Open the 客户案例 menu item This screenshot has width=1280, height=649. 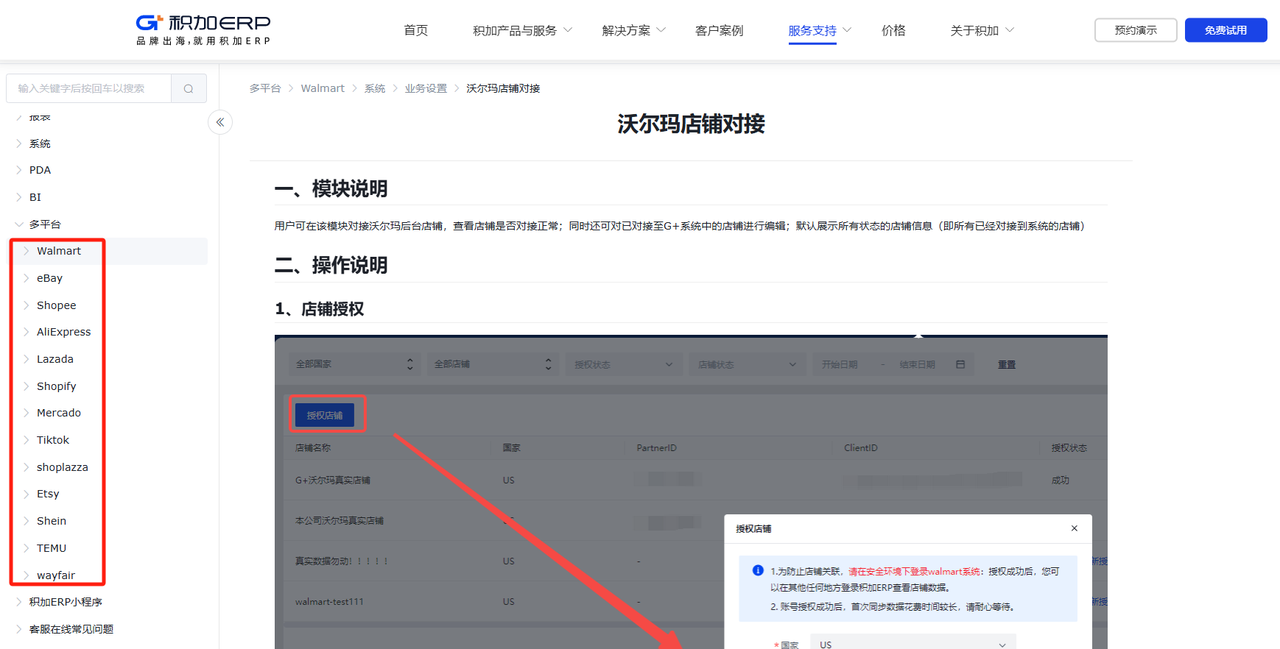pyautogui.click(x=719, y=30)
